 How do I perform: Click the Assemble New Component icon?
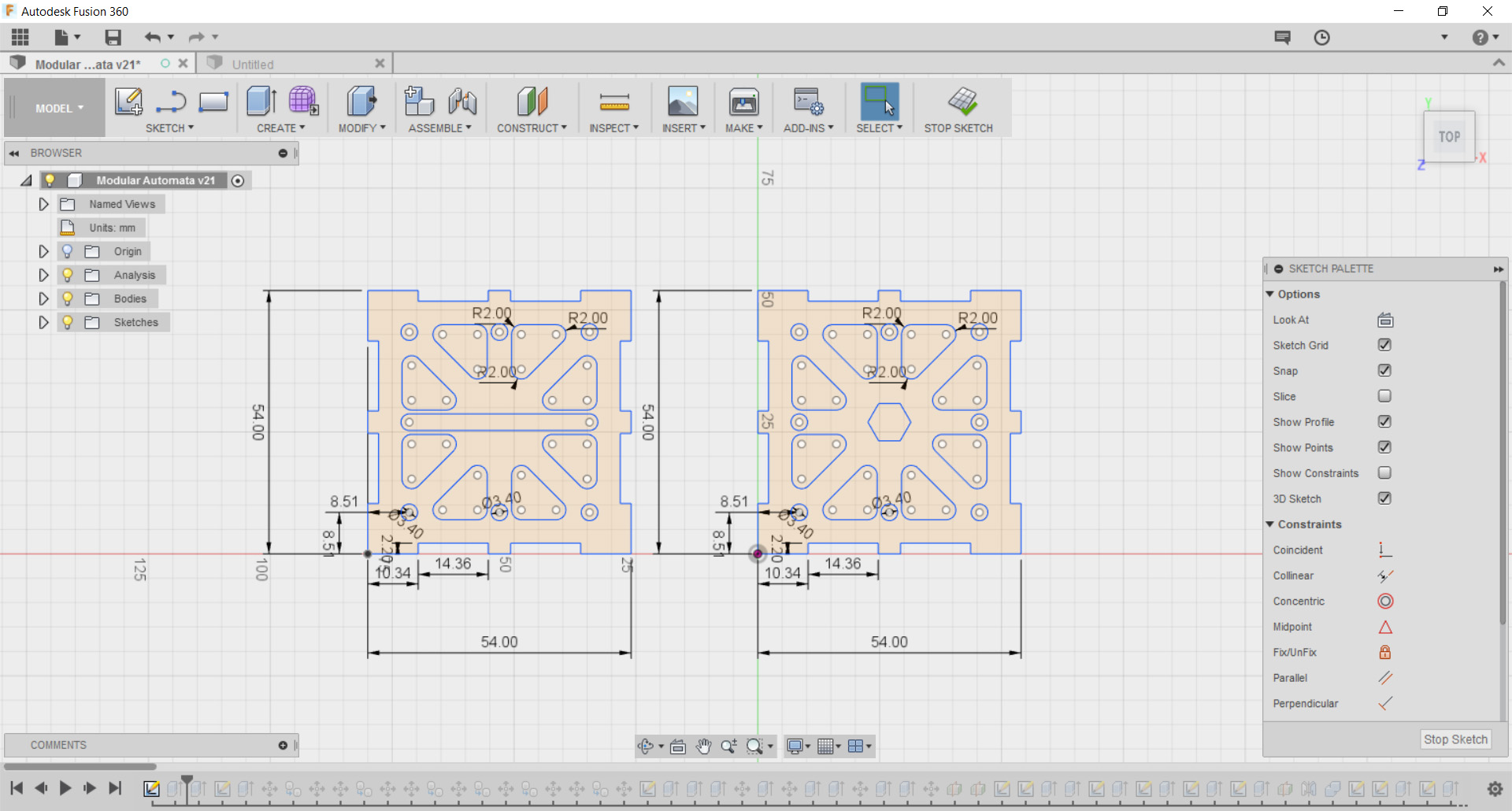(x=419, y=102)
